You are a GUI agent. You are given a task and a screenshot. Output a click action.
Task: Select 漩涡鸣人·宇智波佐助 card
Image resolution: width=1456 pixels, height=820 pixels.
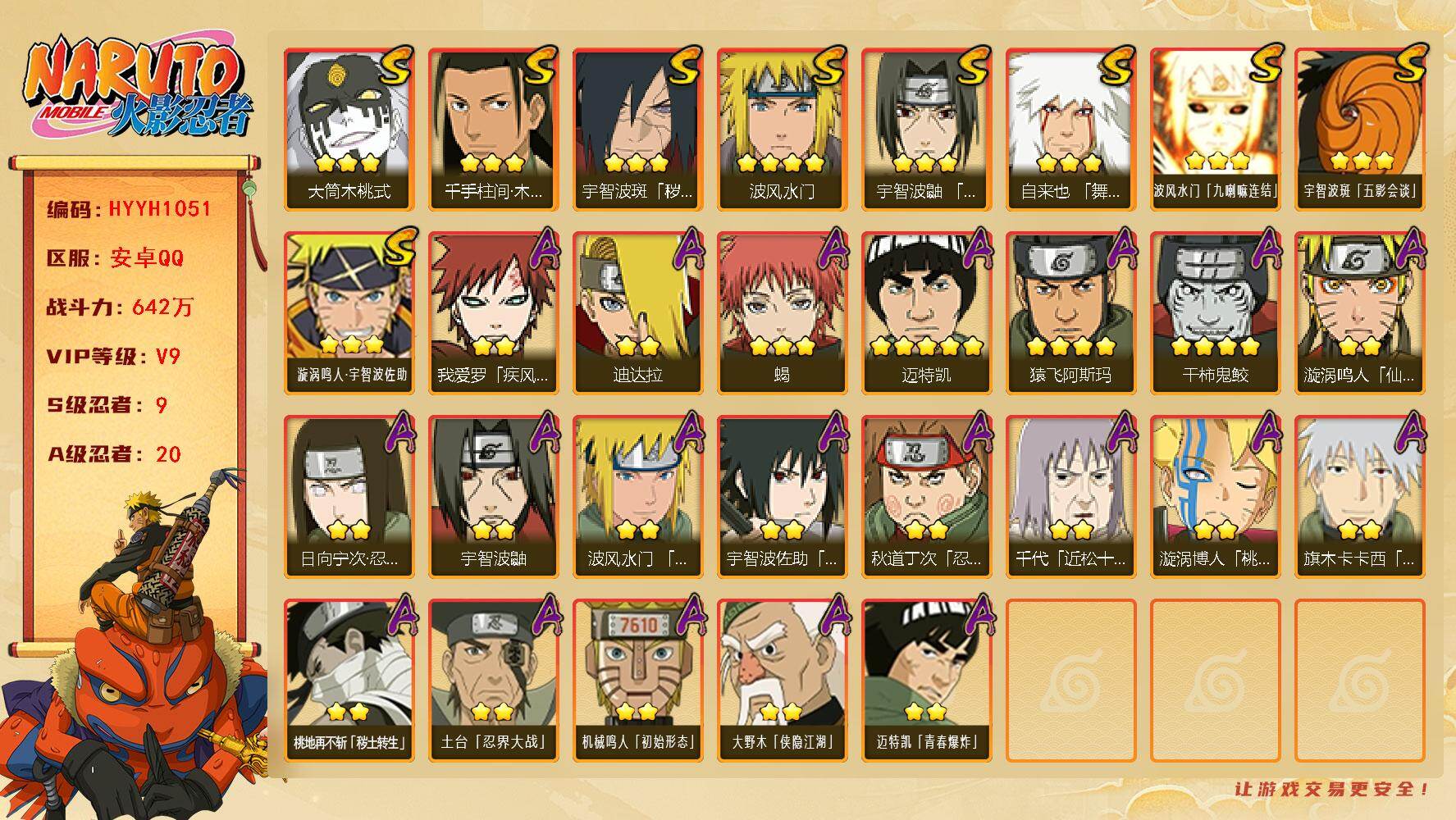point(349,313)
